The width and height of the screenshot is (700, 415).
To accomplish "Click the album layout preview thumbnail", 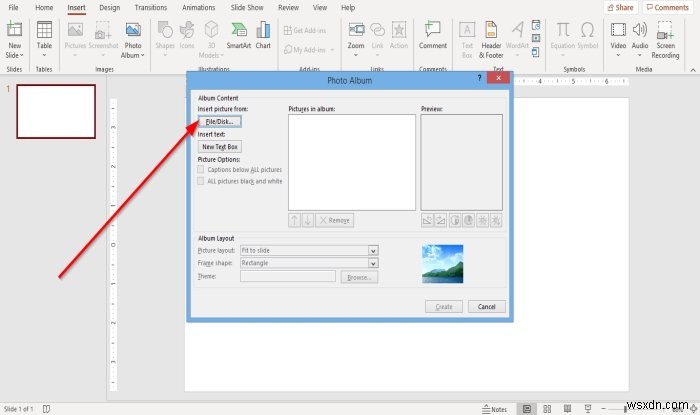I will point(442,264).
